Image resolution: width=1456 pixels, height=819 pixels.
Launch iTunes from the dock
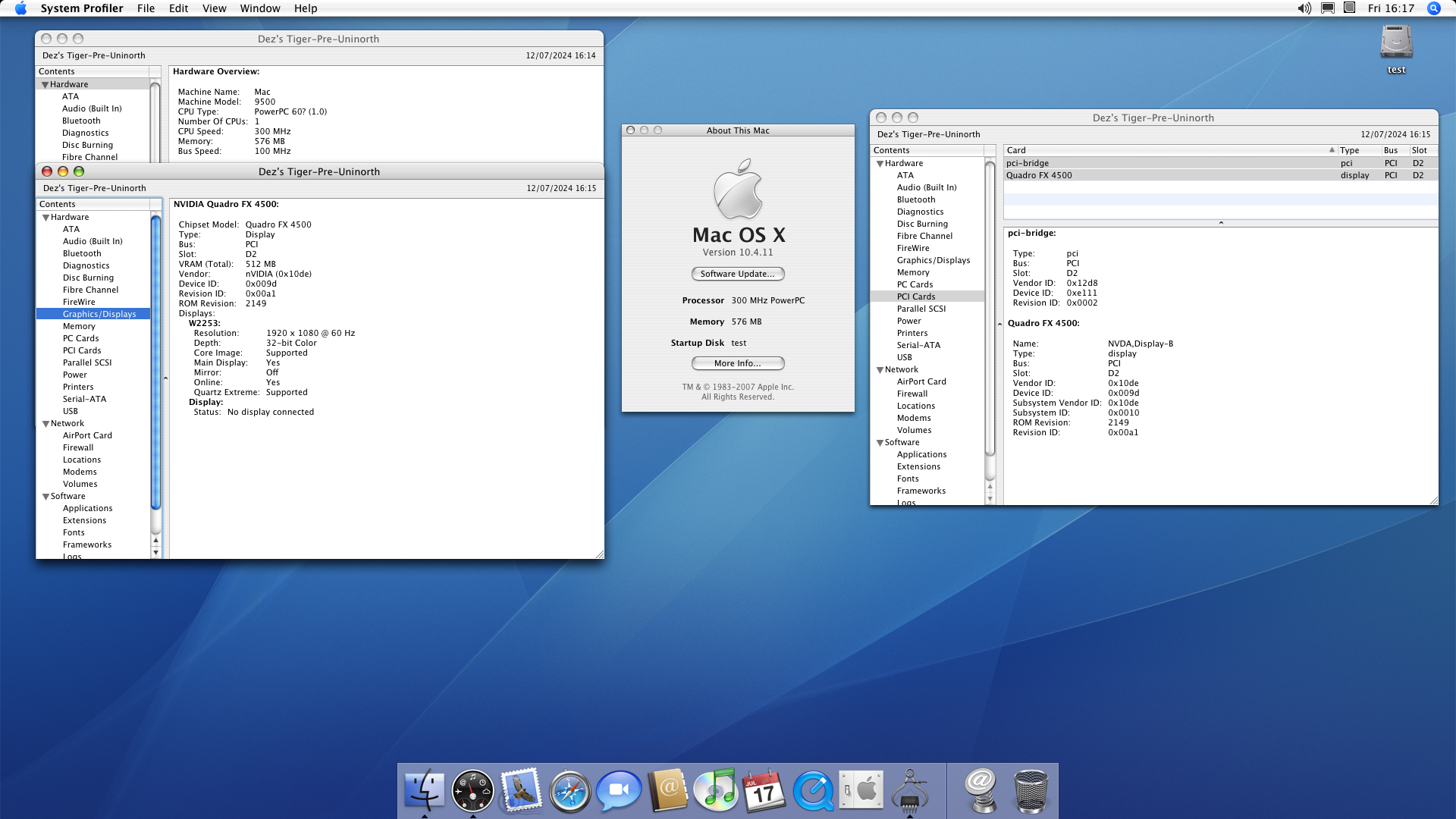(715, 791)
